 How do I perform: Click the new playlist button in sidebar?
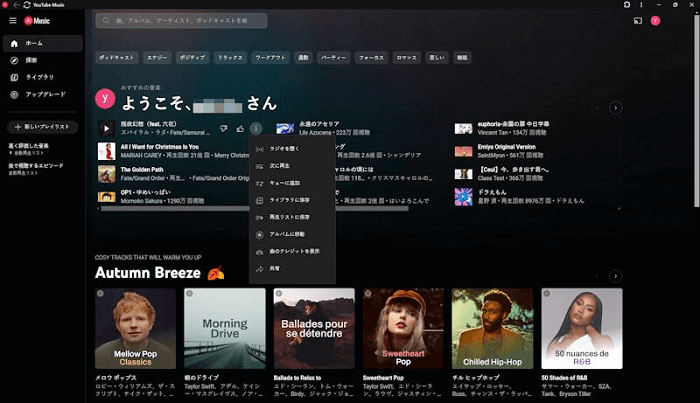click(x=42, y=127)
